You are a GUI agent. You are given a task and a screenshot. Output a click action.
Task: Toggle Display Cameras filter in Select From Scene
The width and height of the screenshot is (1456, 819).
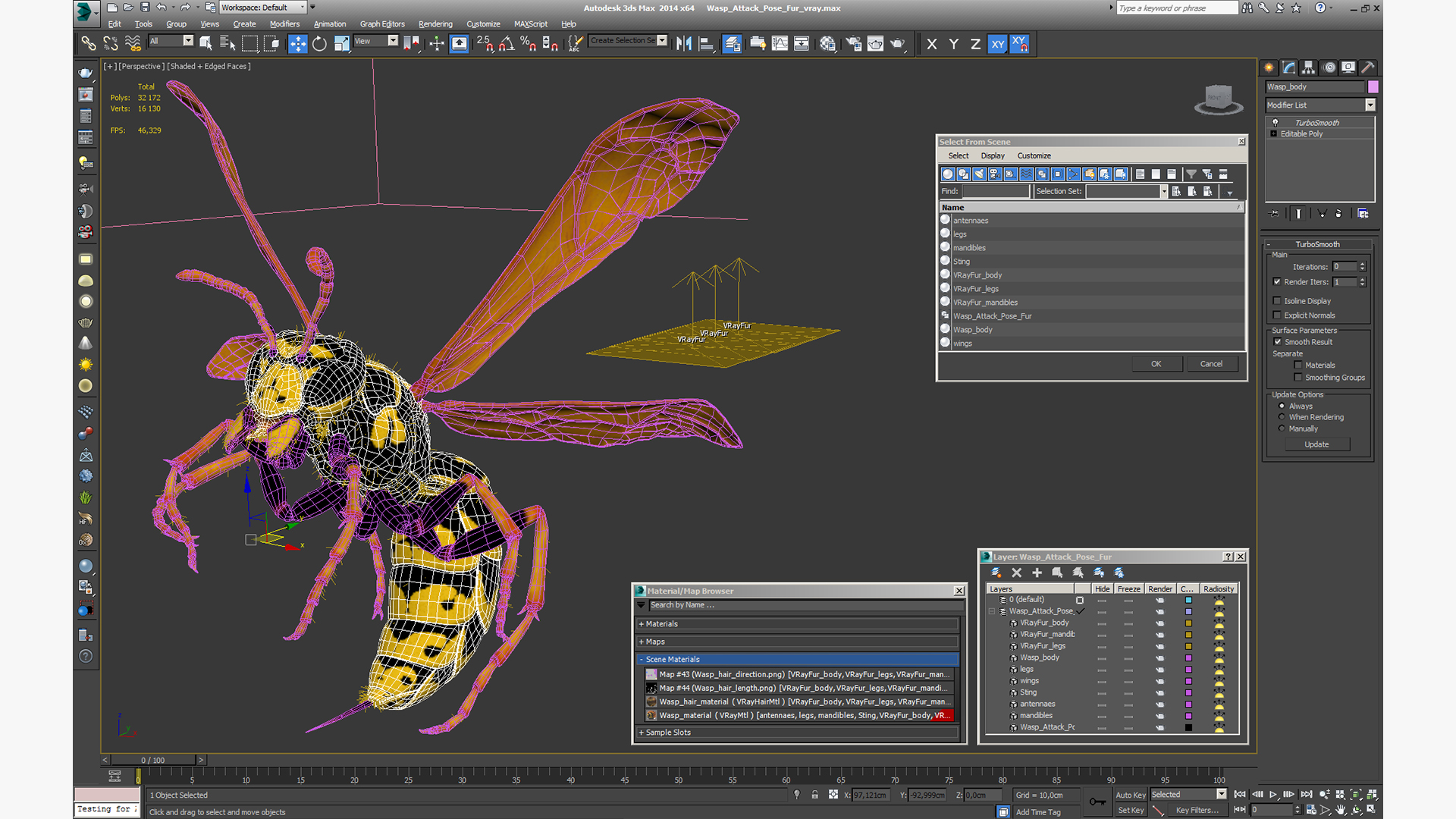coord(995,174)
